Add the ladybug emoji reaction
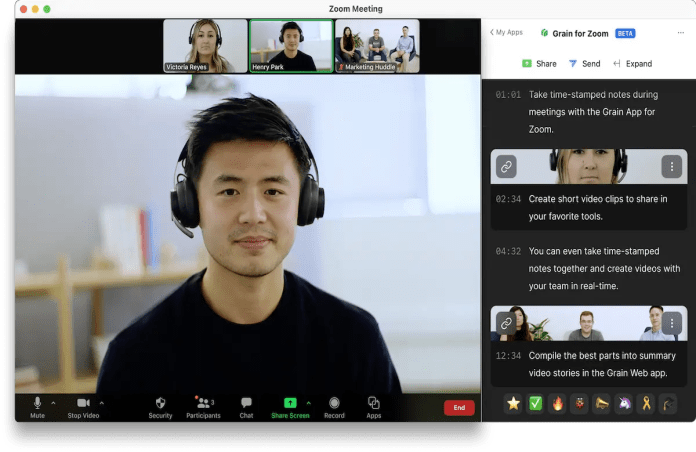 (x=580, y=403)
